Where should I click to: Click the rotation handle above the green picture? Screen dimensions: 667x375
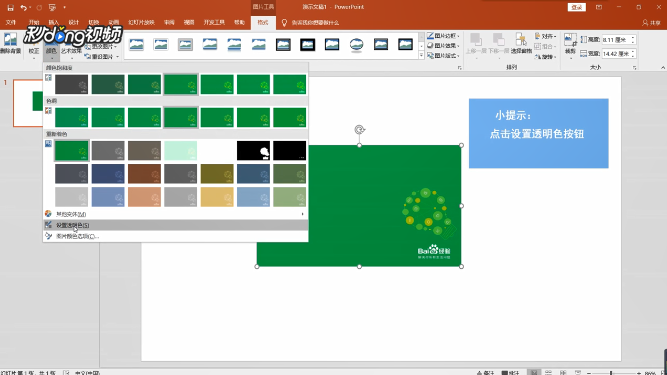point(360,130)
